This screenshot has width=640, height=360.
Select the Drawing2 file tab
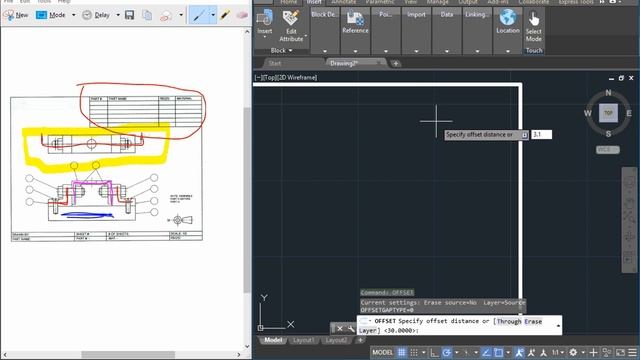point(344,63)
